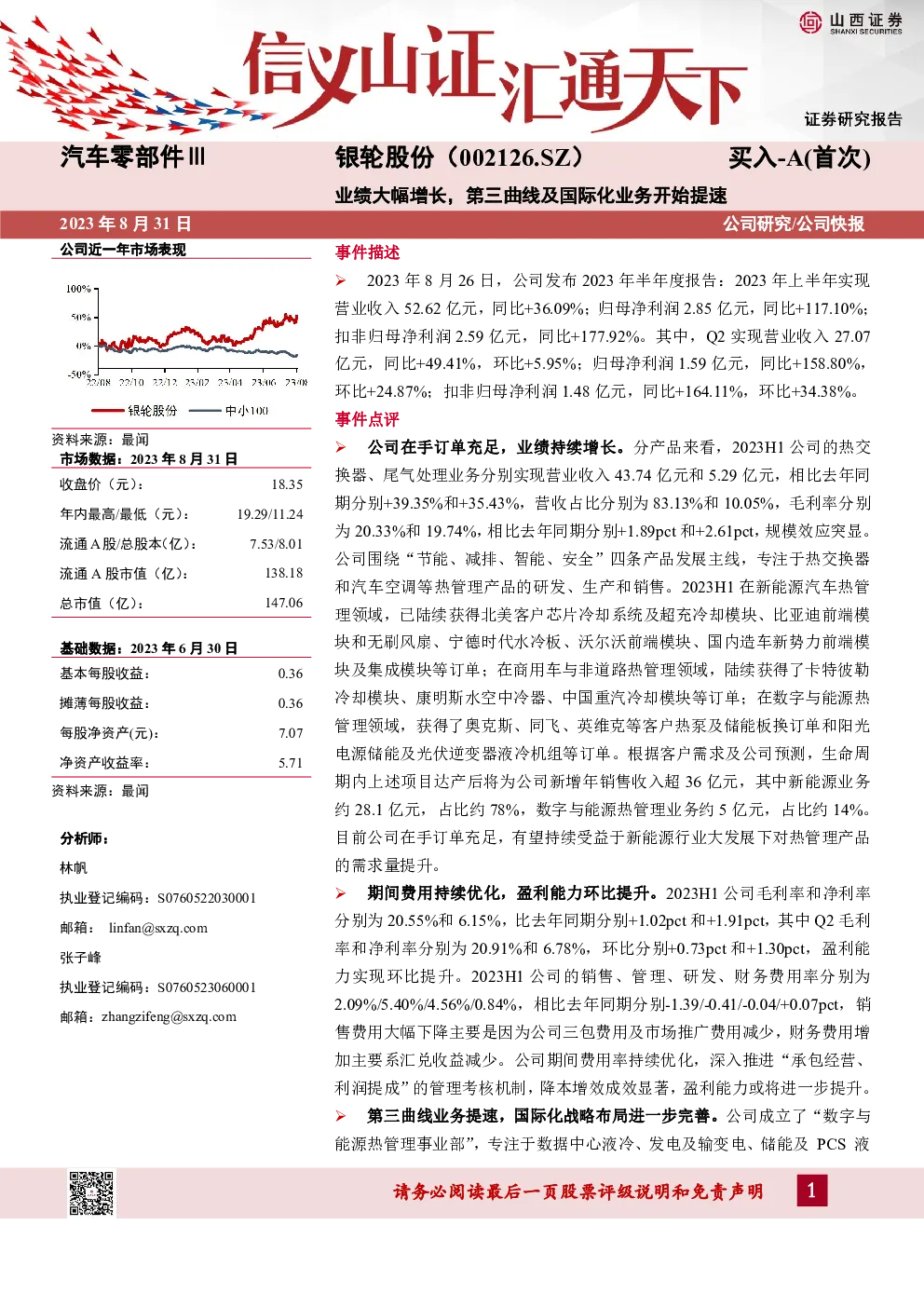Click the 分析师： label
The image size is (924, 1307).
click(x=85, y=838)
